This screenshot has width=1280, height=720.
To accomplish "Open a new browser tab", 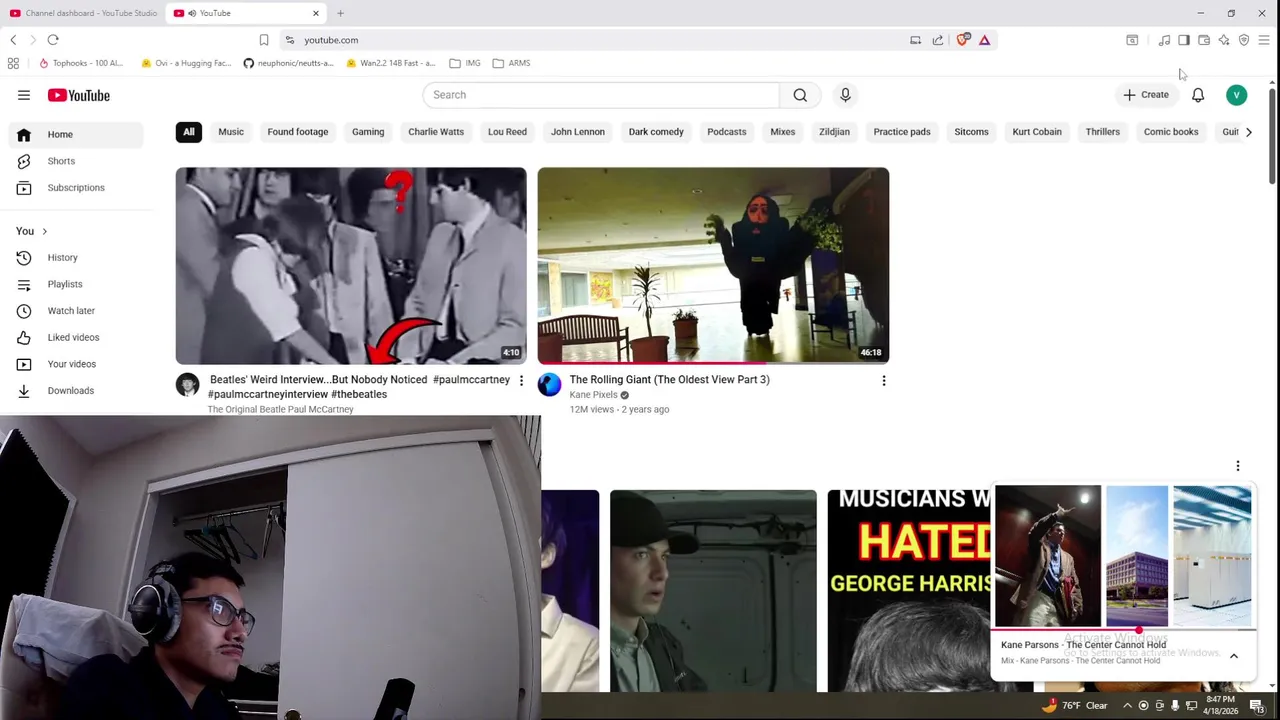I will point(340,13).
